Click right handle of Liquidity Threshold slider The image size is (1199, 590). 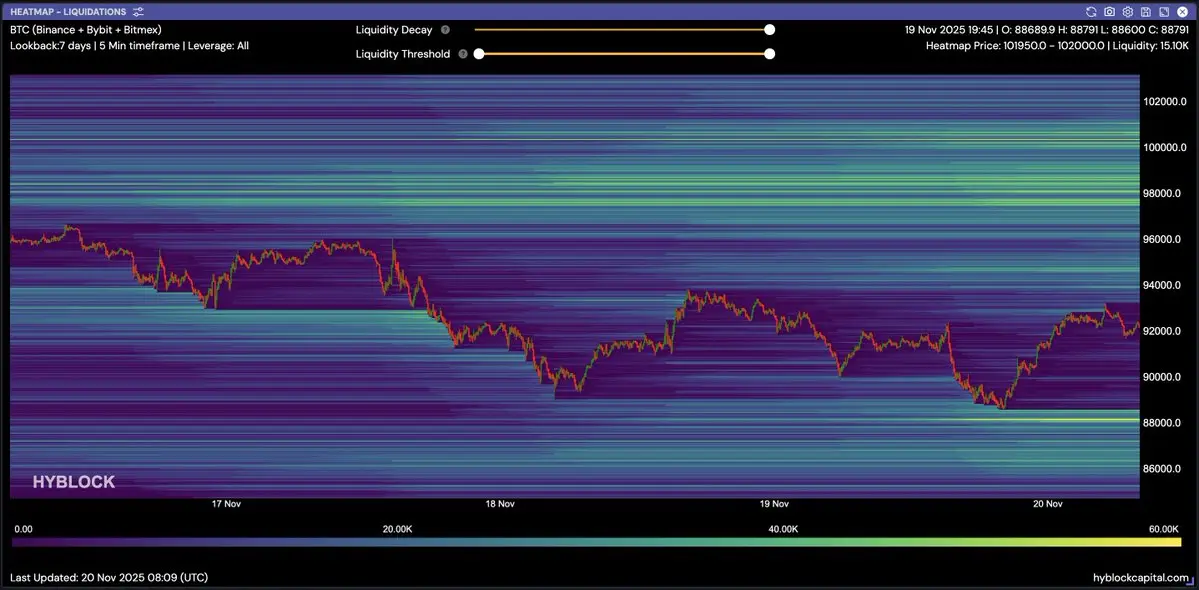(769, 54)
